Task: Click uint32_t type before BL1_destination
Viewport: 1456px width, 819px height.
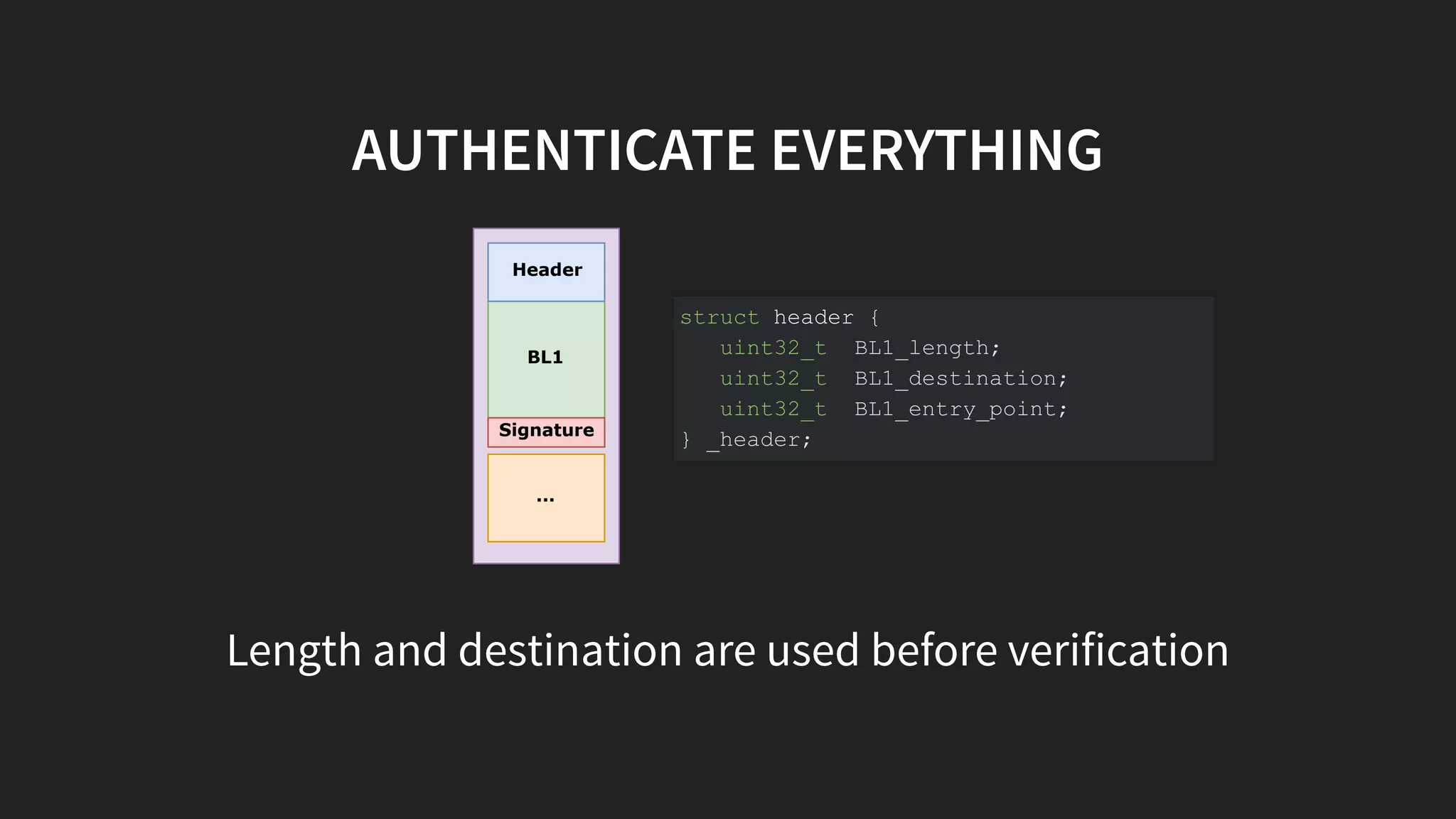Action: coord(773,378)
